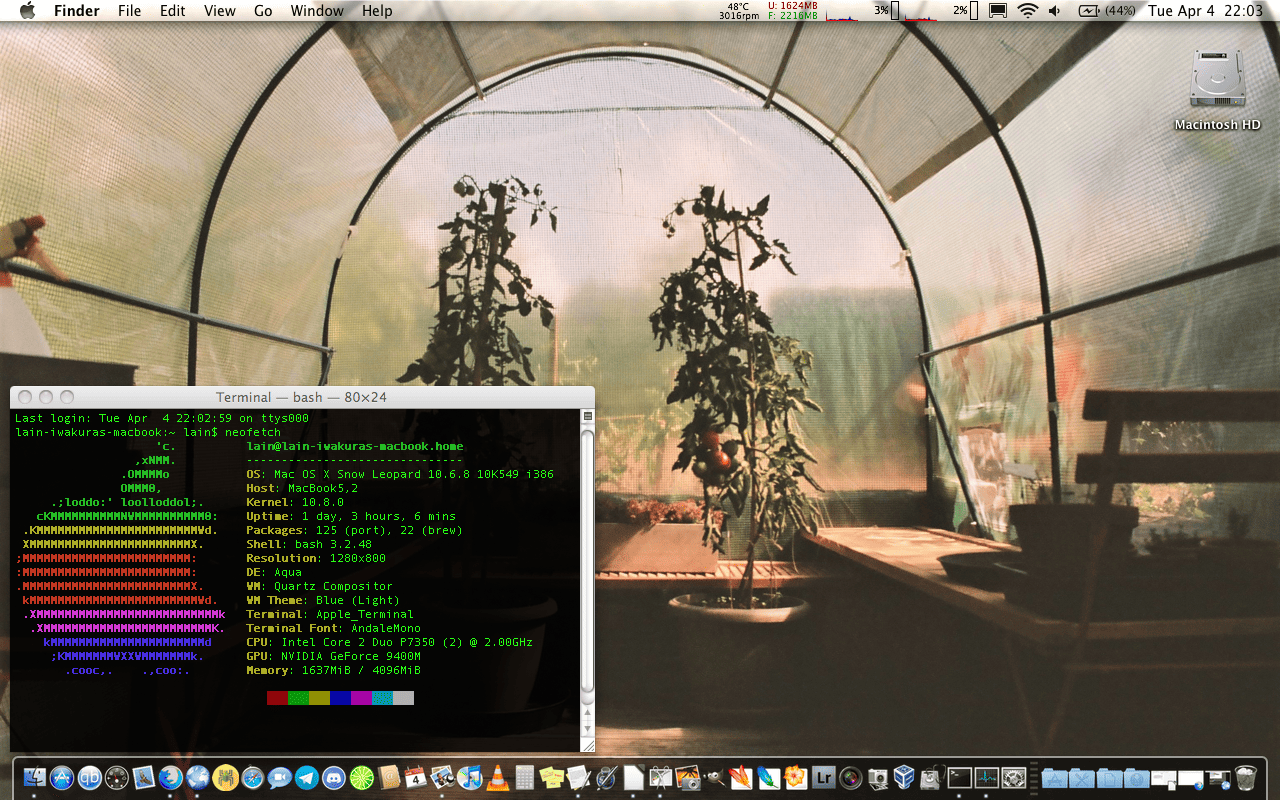Open VLC media player in dock
Screen dimensions: 1280x800
point(496,778)
